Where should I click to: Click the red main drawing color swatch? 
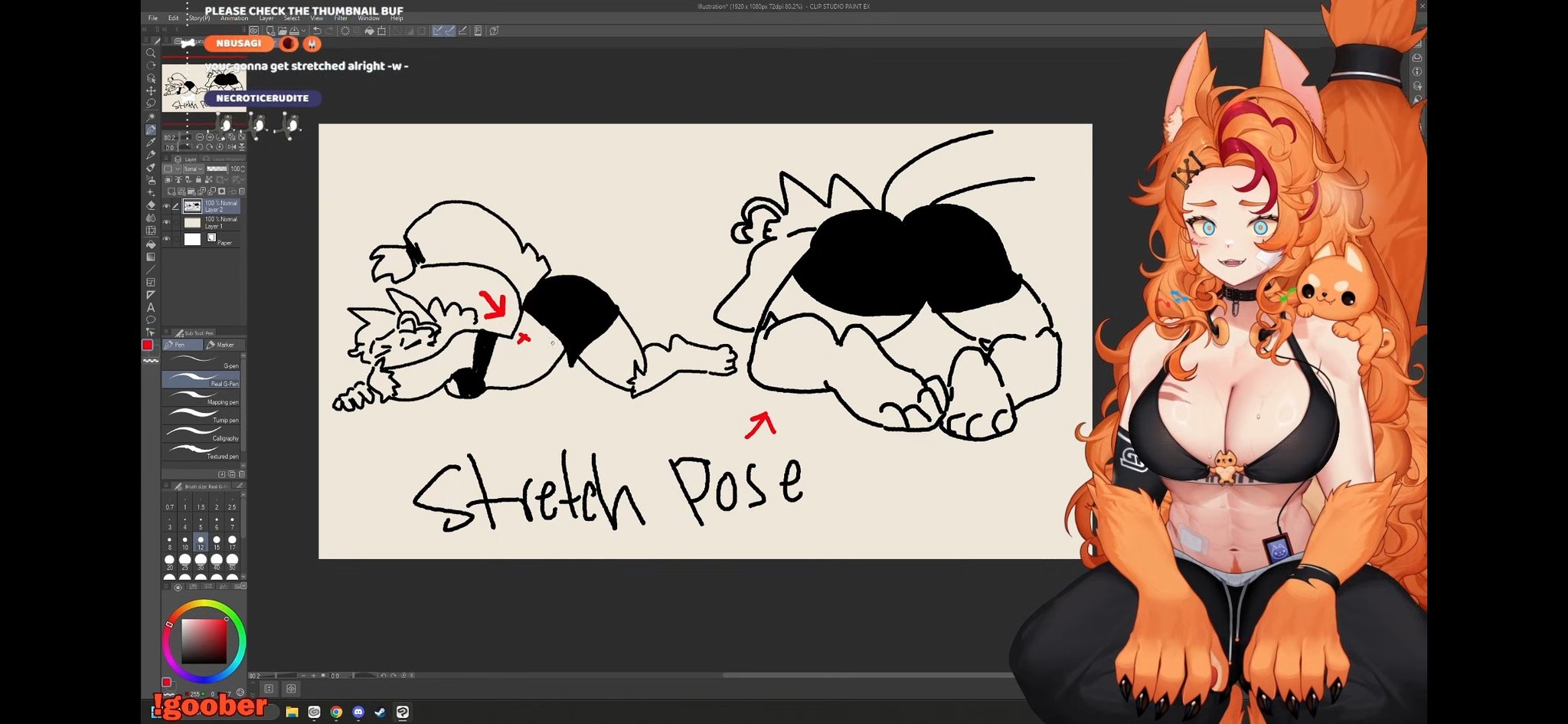[x=148, y=346]
